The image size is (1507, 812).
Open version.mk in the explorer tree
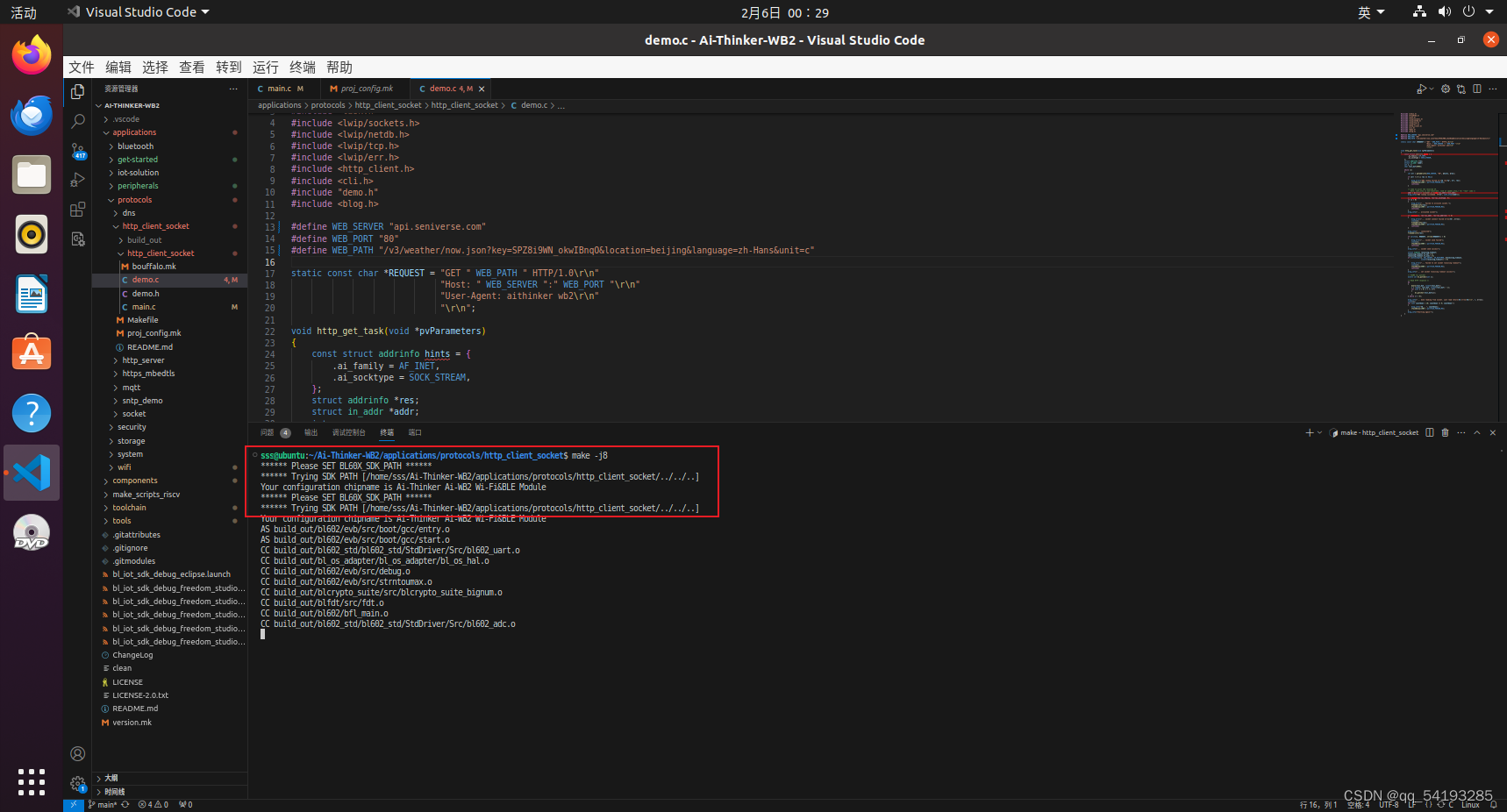pyautogui.click(x=169, y=723)
